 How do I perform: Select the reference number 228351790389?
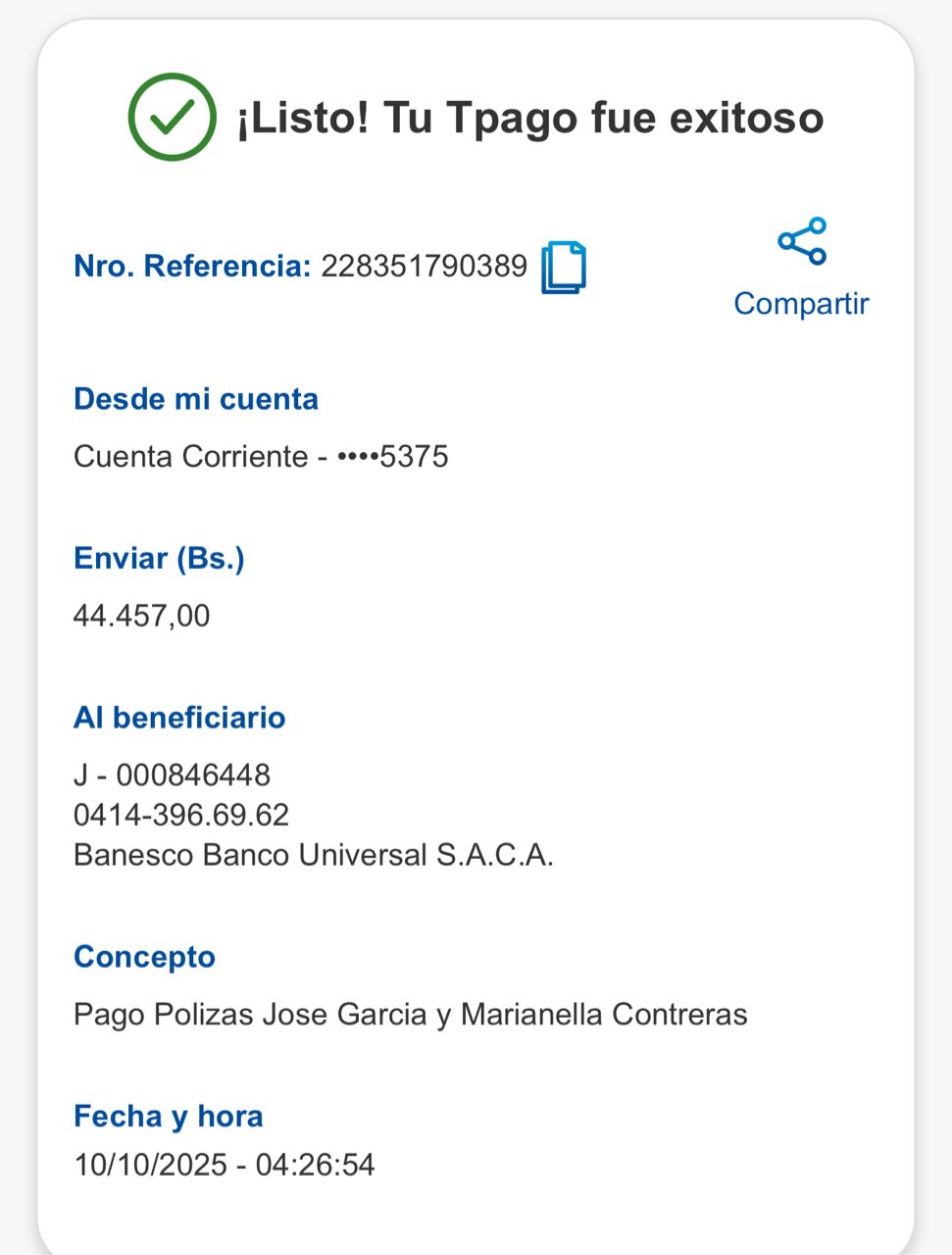point(424,266)
